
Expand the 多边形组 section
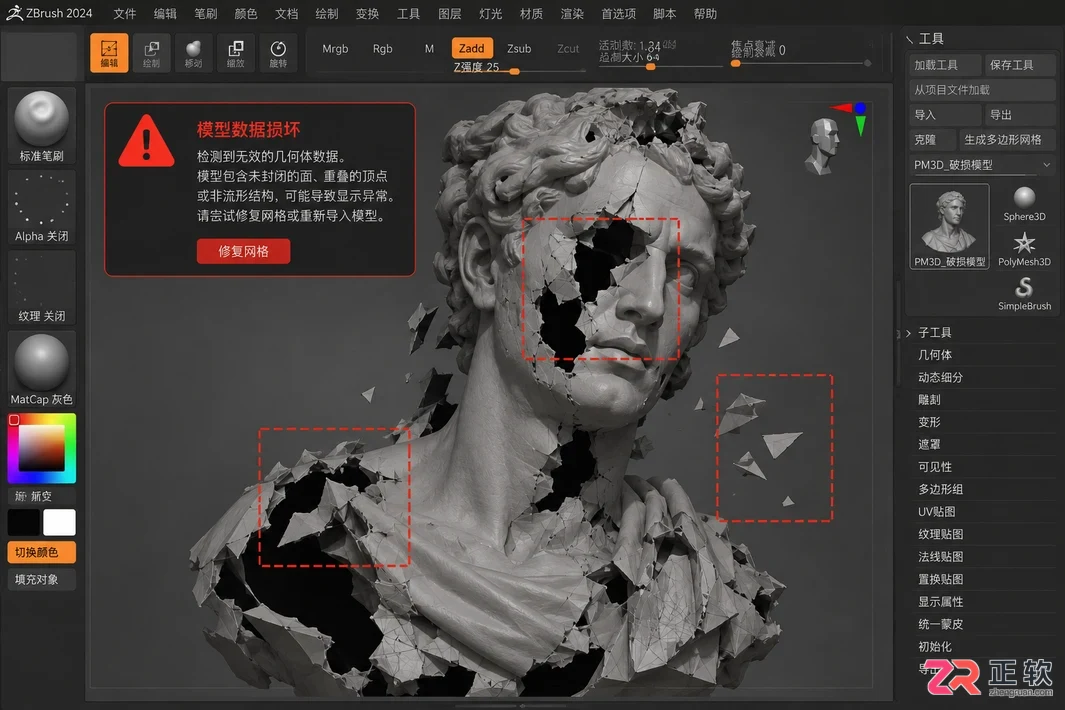pyautogui.click(x=940, y=489)
